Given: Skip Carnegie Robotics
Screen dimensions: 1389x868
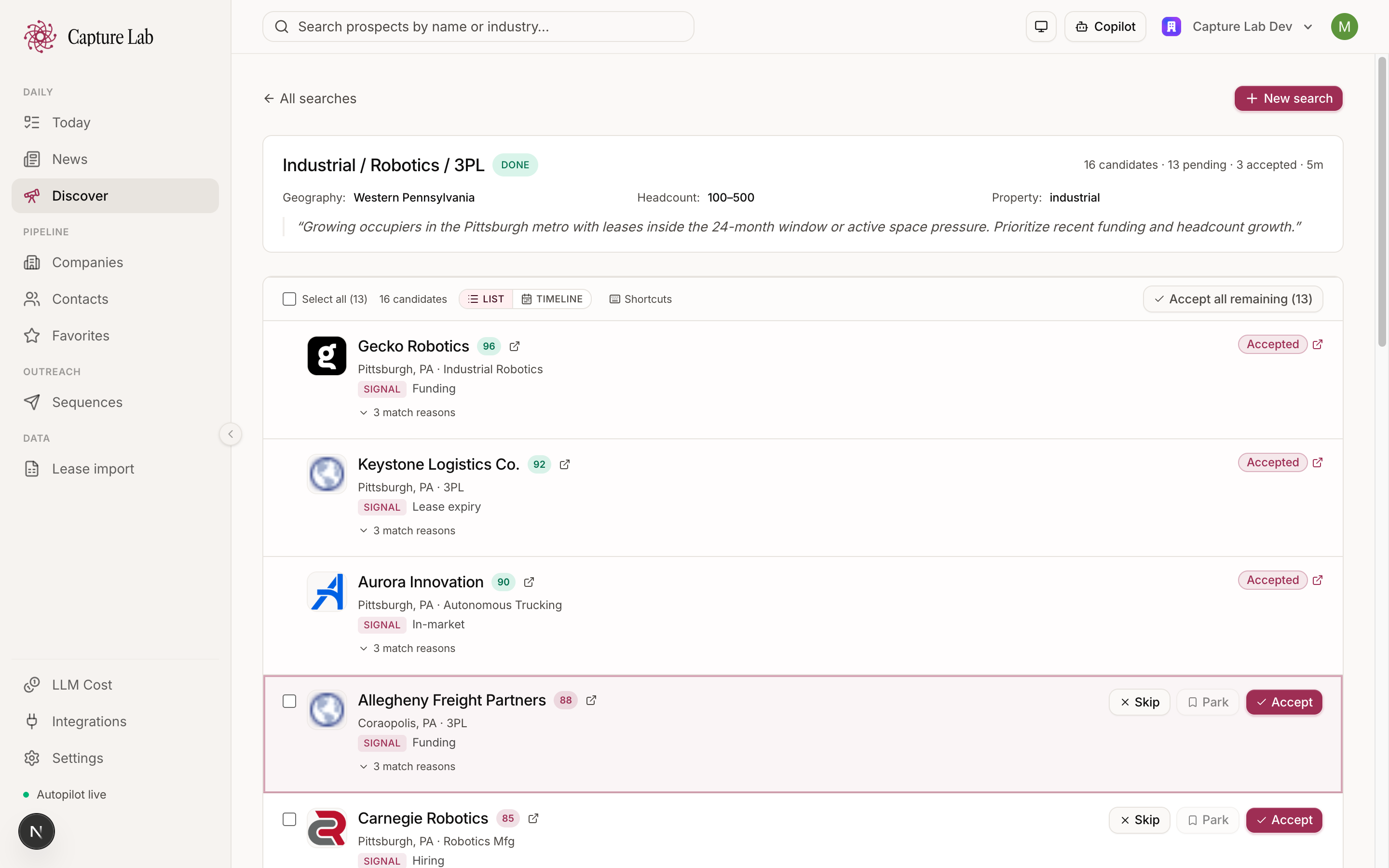Looking at the screenshot, I should pos(1139,820).
